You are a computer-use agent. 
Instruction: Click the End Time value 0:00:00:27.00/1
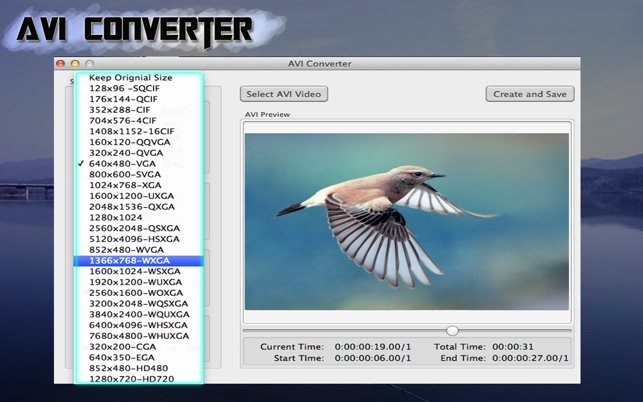click(x=530, y=358)
